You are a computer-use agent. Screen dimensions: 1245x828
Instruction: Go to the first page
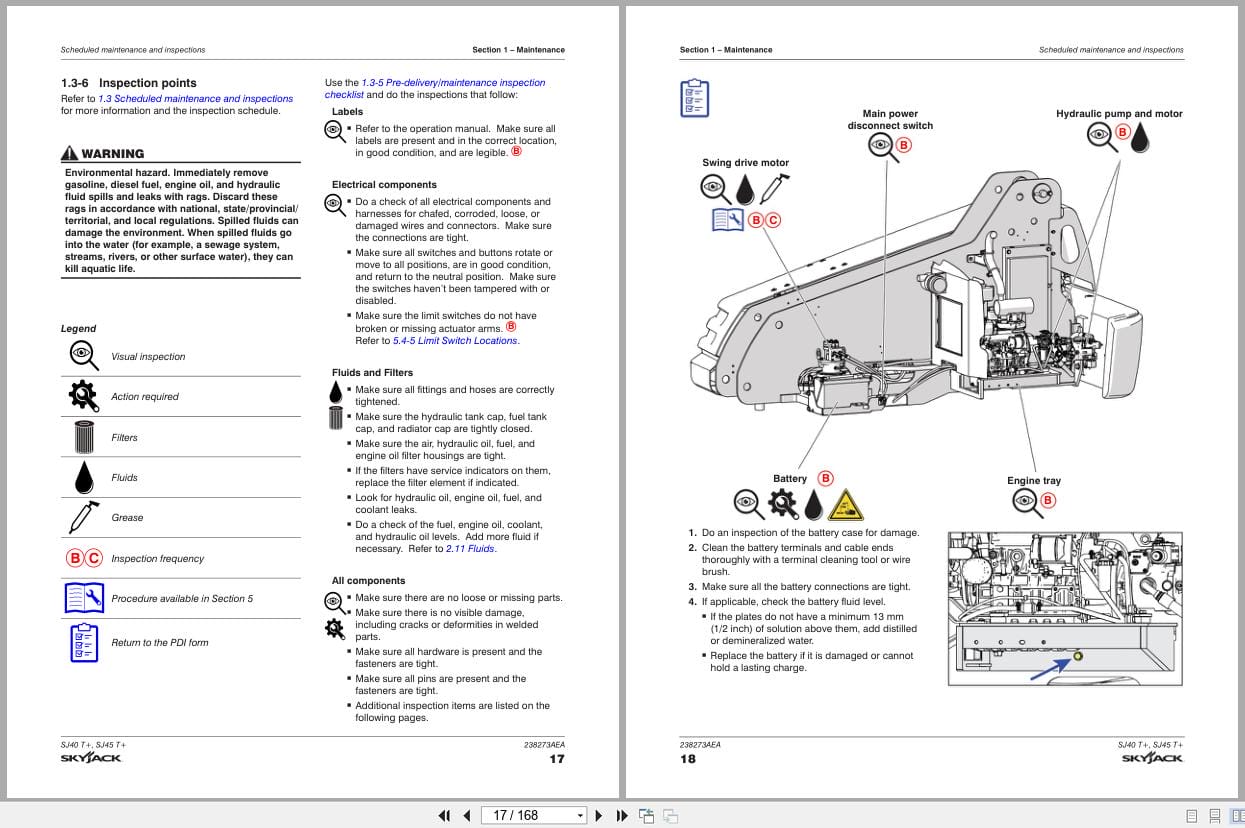coord(445,815)
